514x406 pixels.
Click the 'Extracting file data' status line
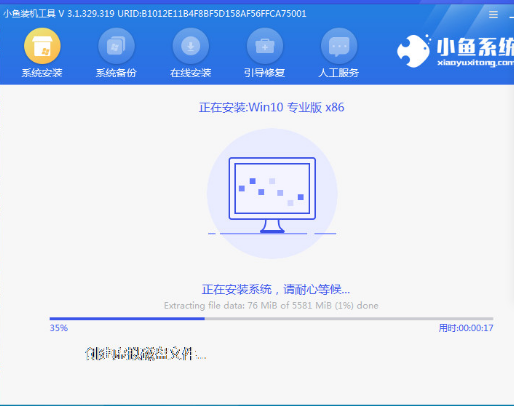click(x=271, y=305)
